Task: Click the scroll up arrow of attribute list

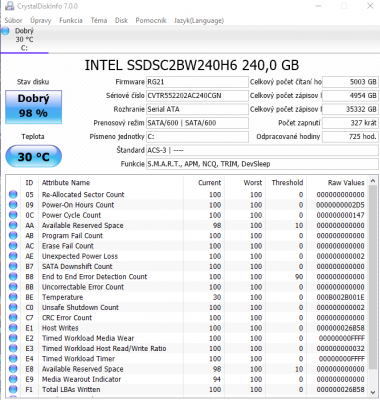Action: coord(373,181)
